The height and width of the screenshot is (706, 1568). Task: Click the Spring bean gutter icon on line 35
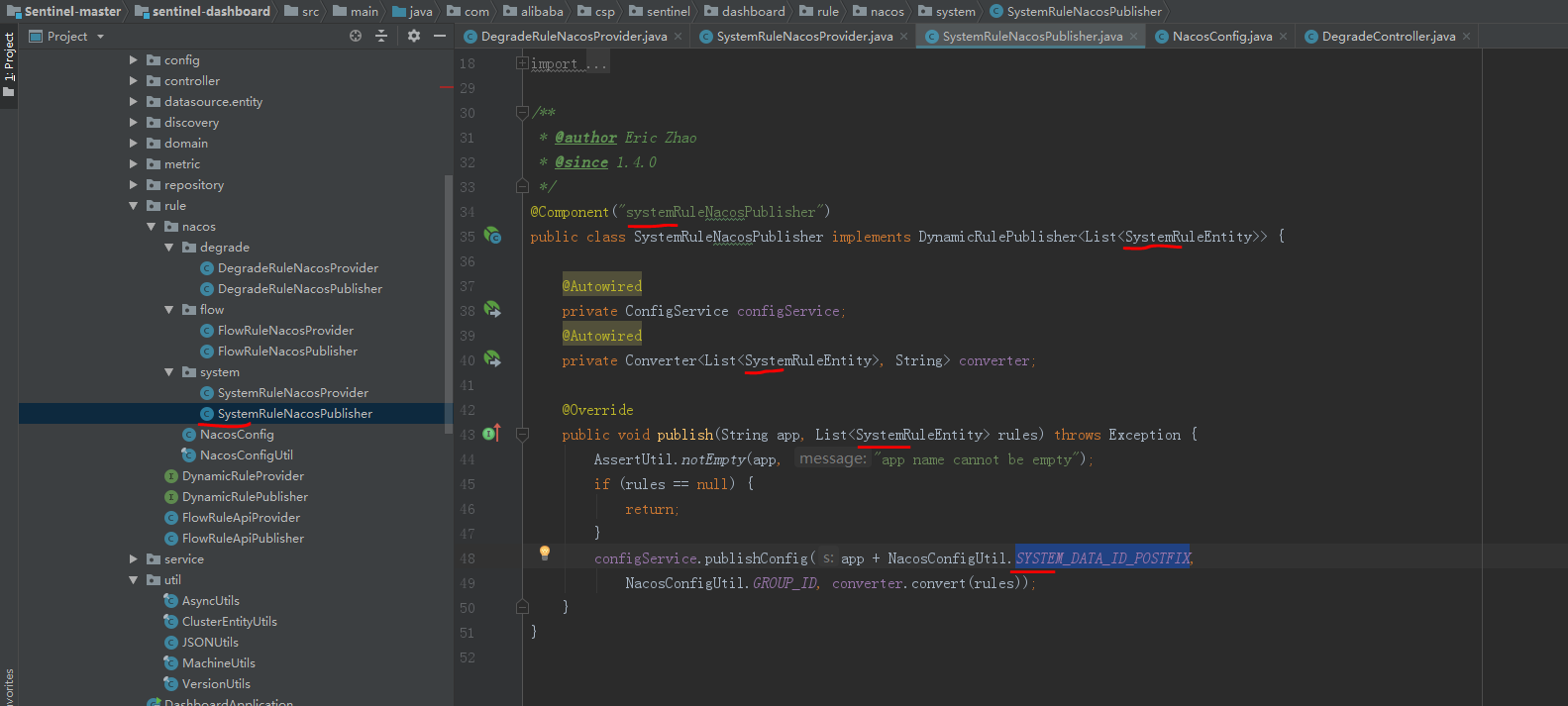click(492, 236)
